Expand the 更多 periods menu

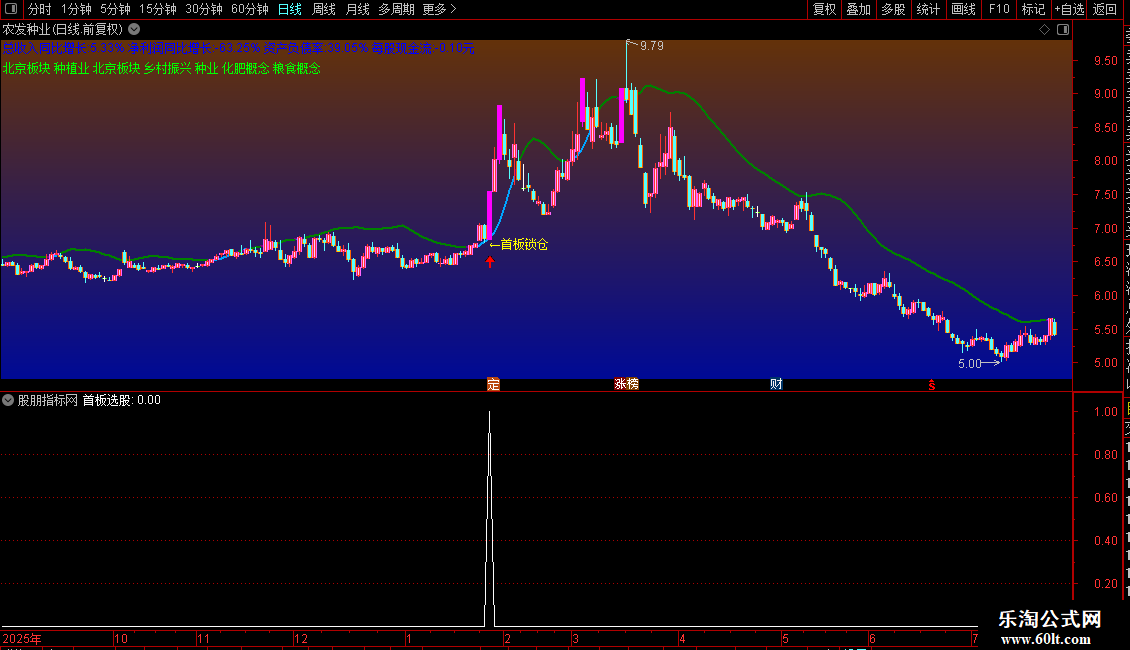click(440, 9)
